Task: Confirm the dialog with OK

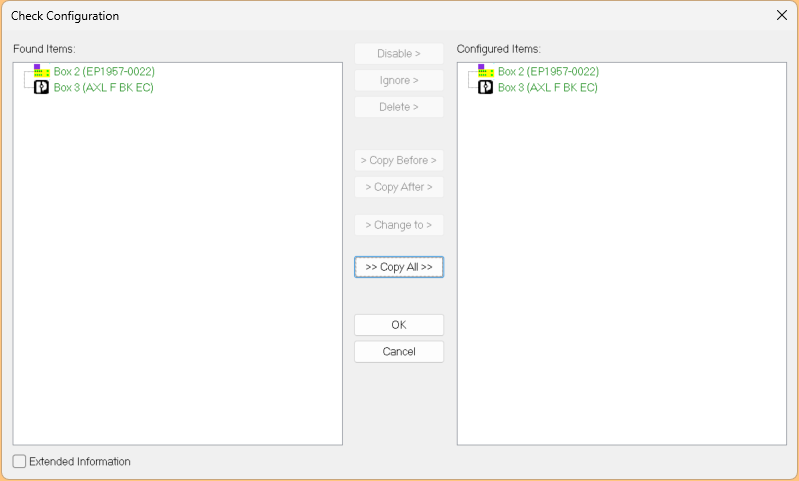Action: coord(399,325)
